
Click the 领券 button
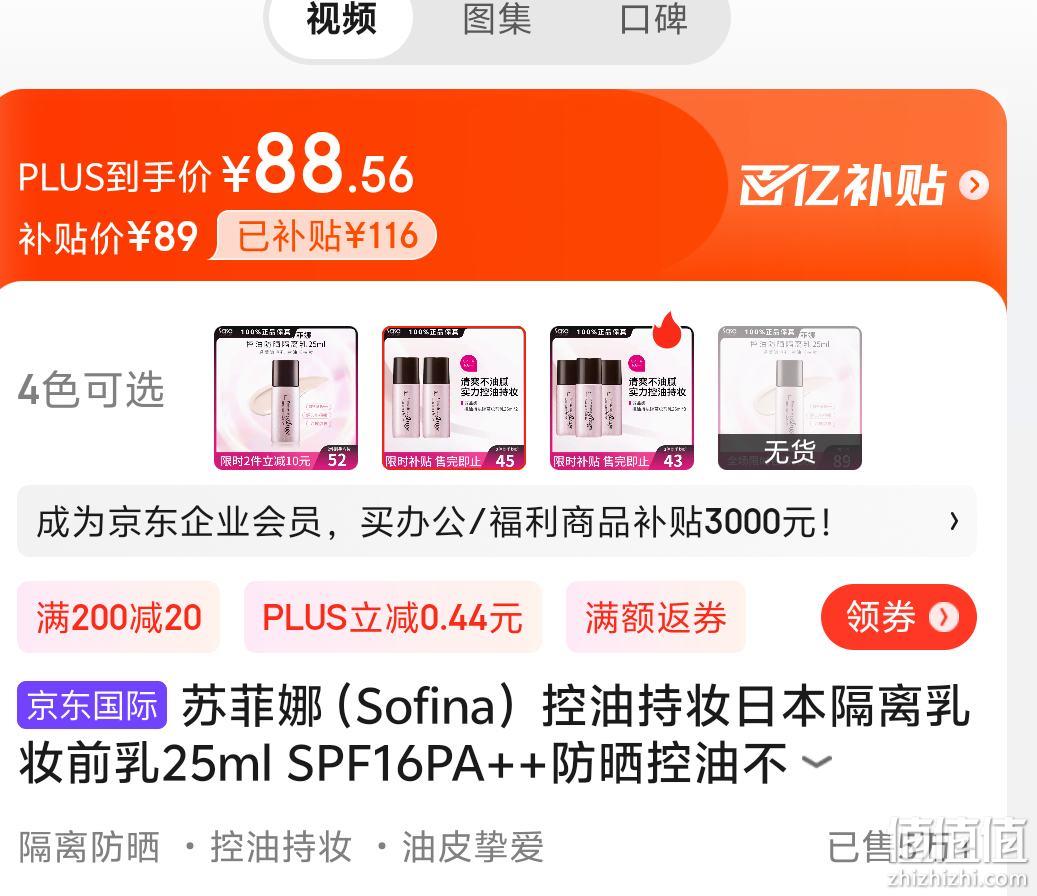(x=898, y=617)
